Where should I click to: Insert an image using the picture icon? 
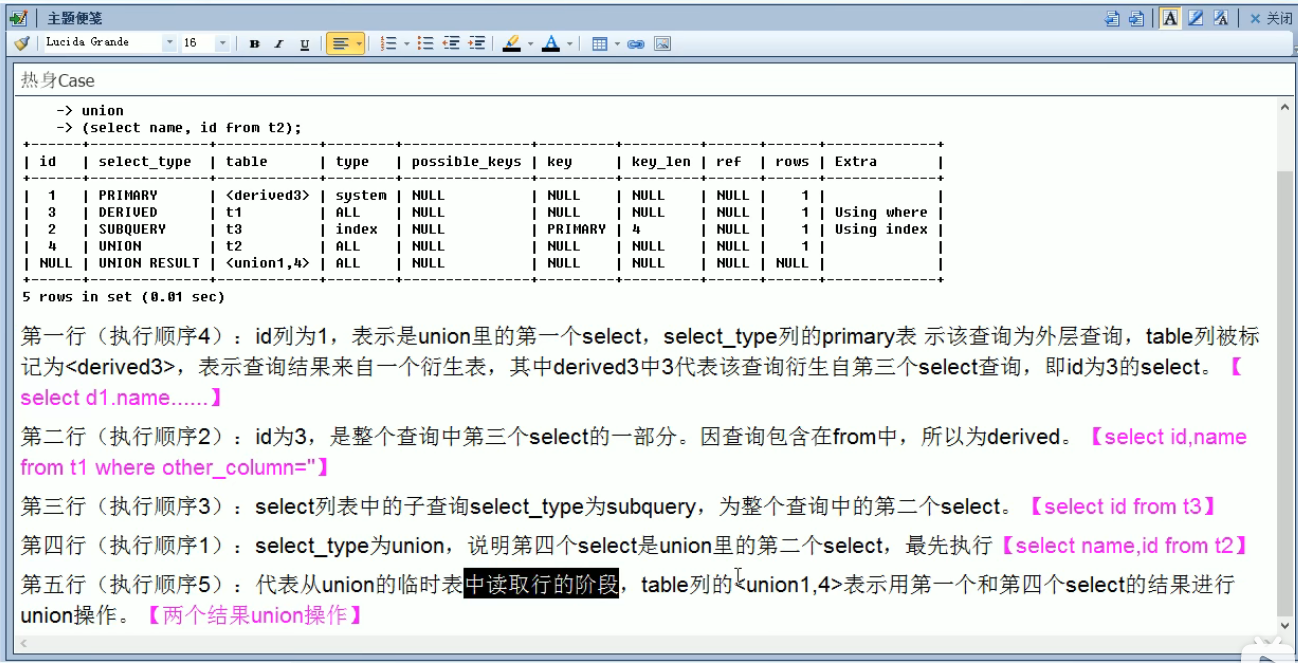pyautogui.click(x=662, y=43)
